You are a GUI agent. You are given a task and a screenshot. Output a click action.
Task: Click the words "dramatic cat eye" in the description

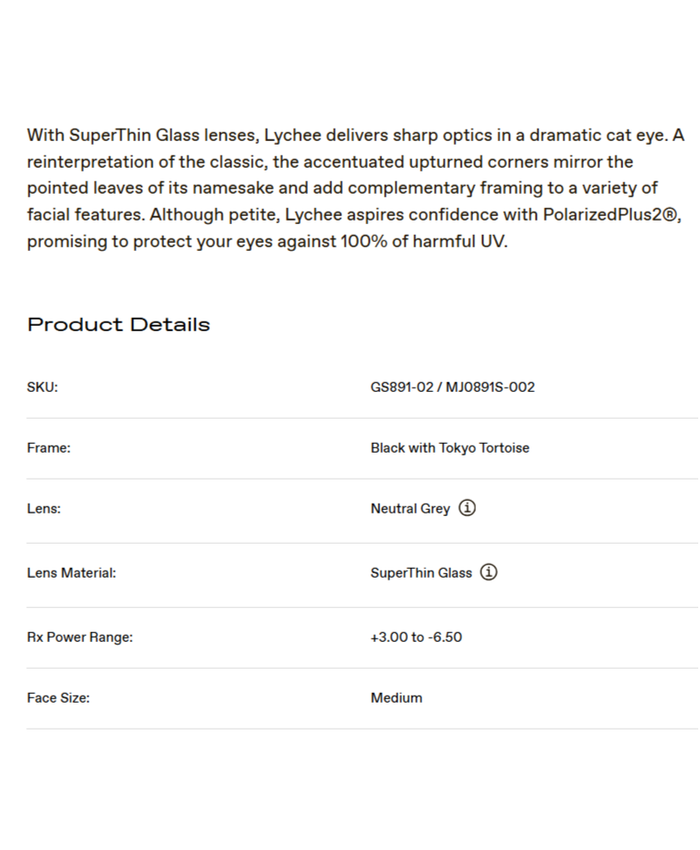pos(593,135)
